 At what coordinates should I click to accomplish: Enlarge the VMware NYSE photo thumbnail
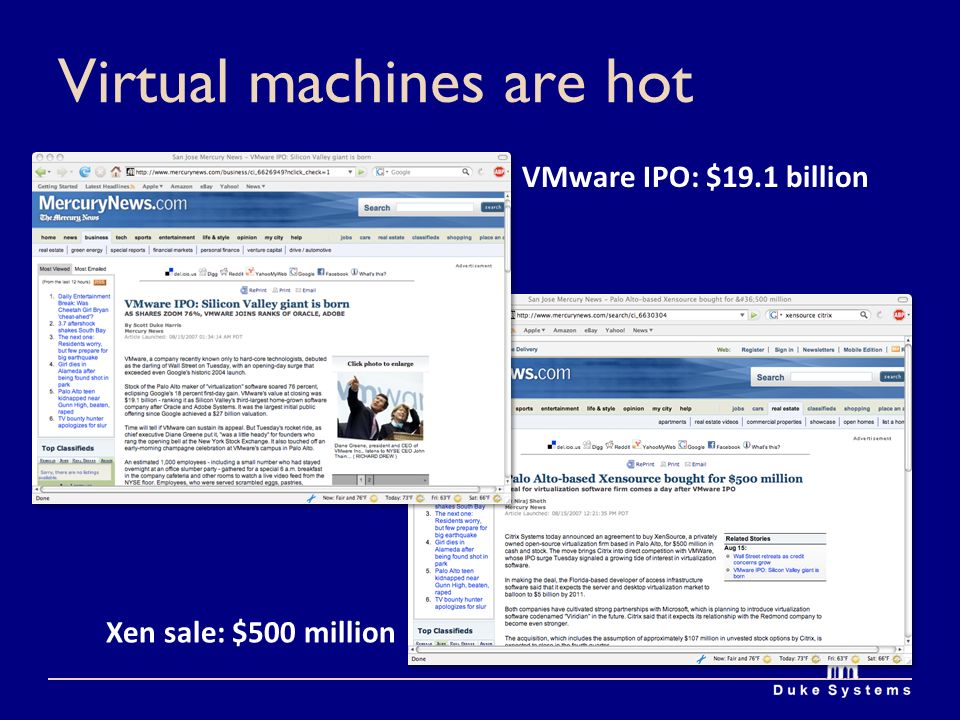(380, 406)
